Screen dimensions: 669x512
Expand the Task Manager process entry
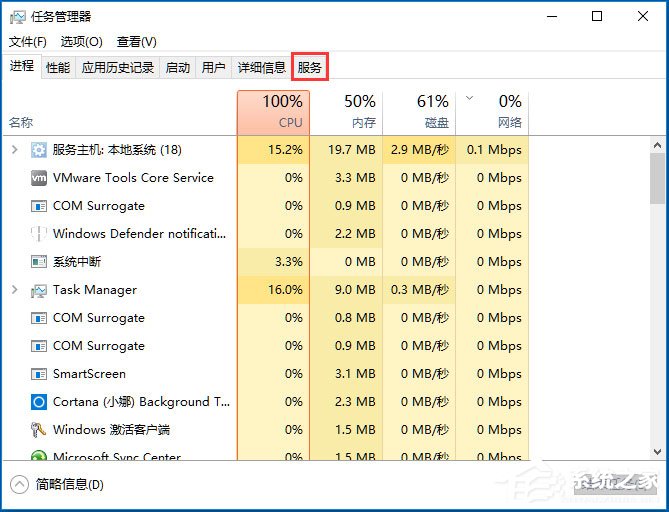(x=14, y=290)
